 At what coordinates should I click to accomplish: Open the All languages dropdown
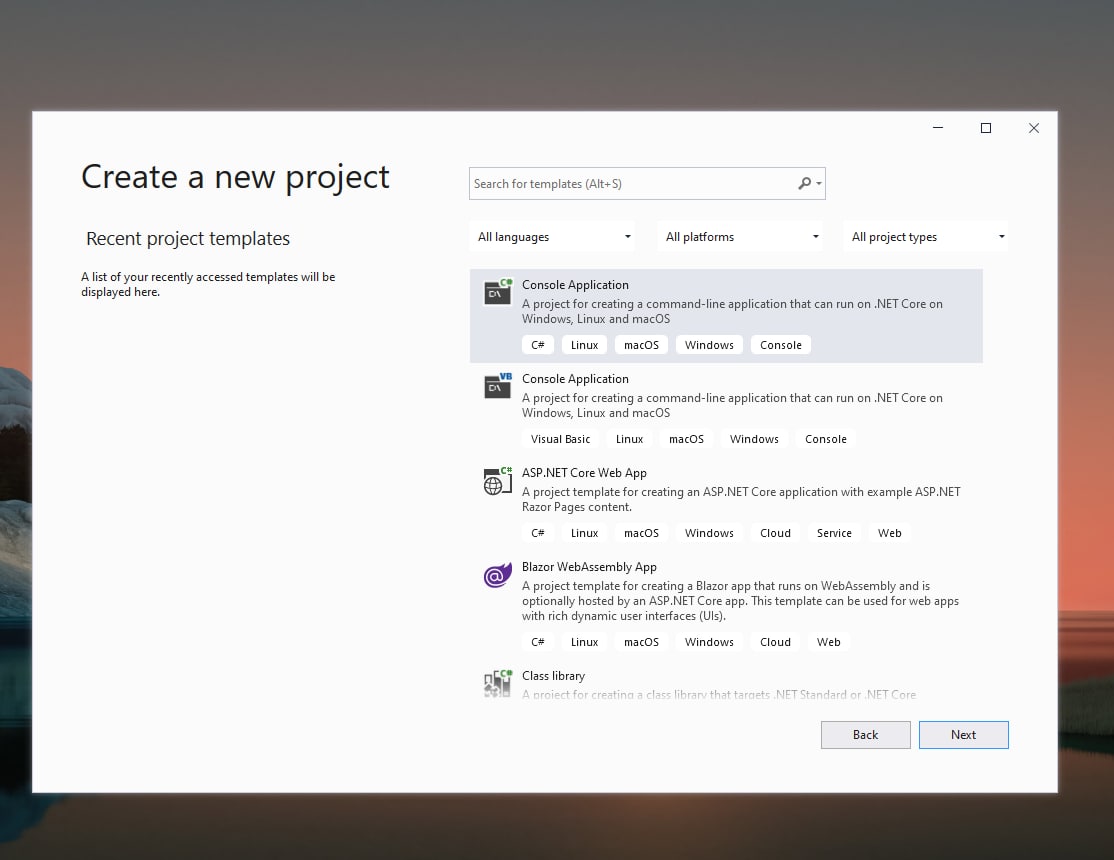coord(553,237)
